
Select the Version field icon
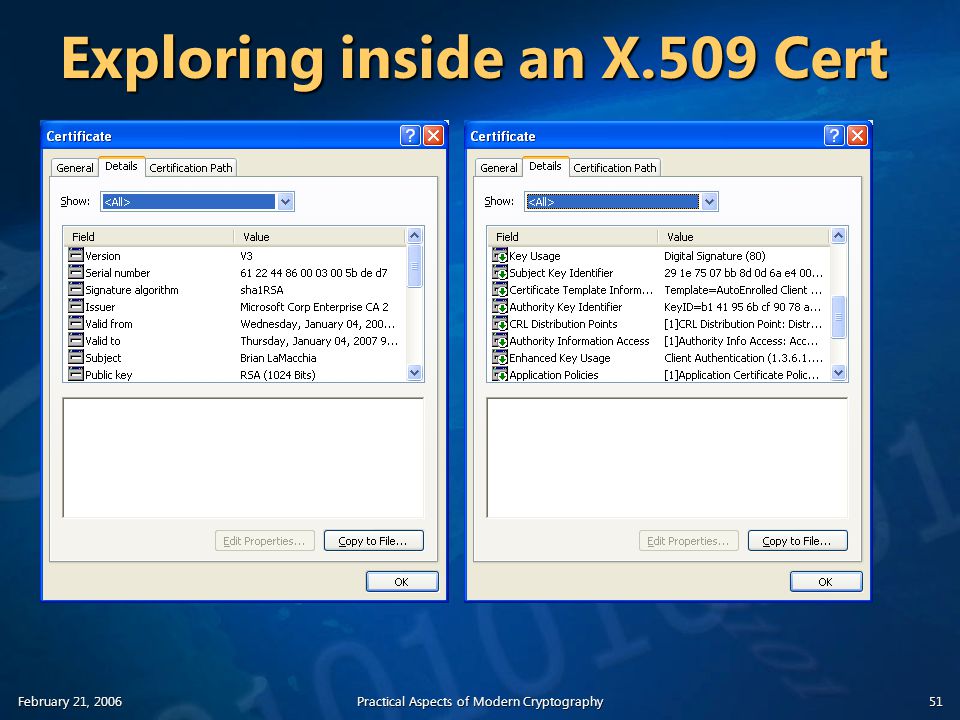point(76,255)
